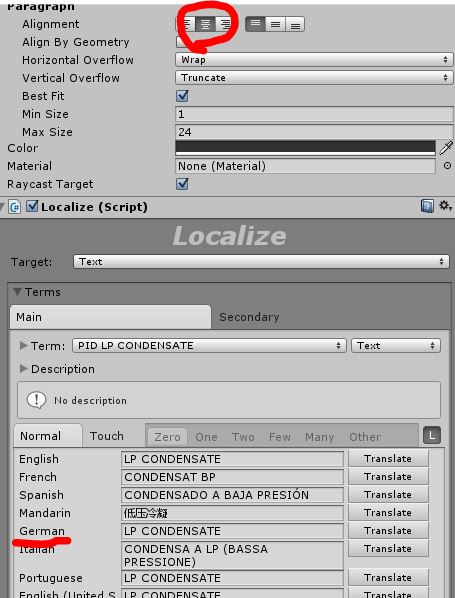
Task: Expand the Description foldout arrow
Action: coord(24,368)
